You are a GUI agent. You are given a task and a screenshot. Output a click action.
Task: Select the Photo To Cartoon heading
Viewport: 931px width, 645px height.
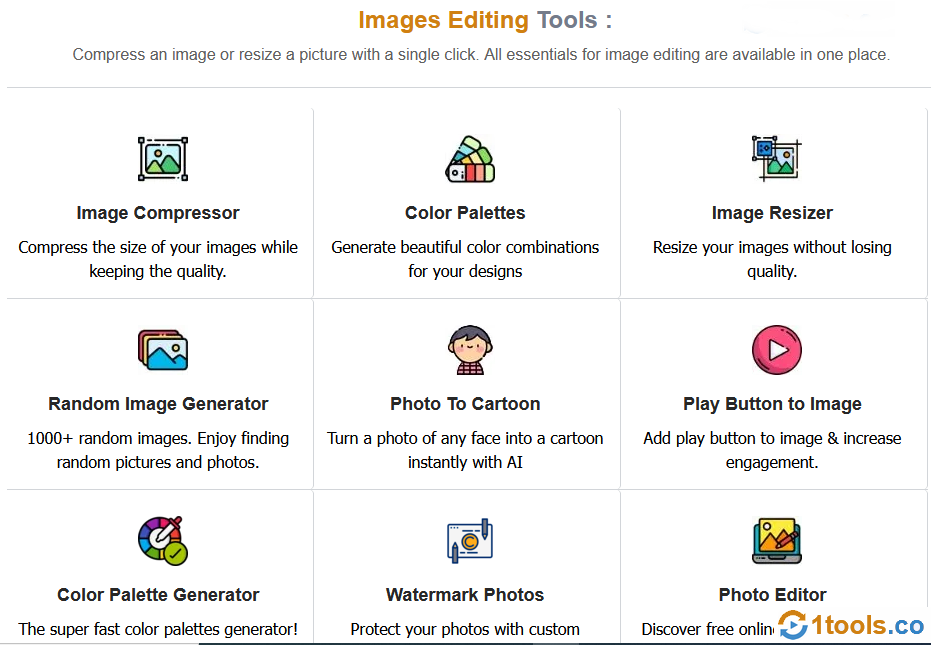tap(465, 404)
